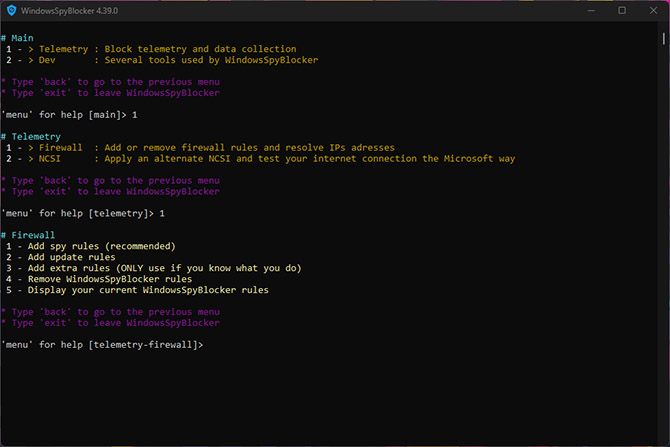This screenshot has height=447, width=670.
Task: Close the WindowsSpyBlocker window
Action: tap(654, 10)
